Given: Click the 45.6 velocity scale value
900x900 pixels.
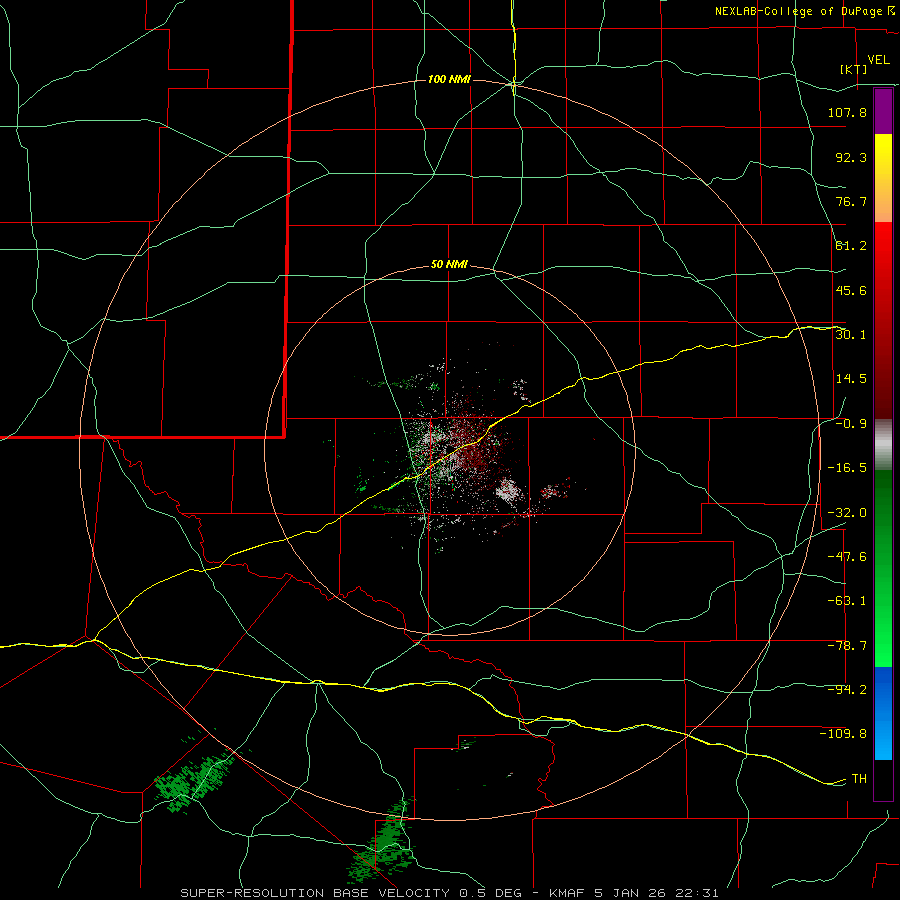Looking at the screenshot, I should coord(851,290).
